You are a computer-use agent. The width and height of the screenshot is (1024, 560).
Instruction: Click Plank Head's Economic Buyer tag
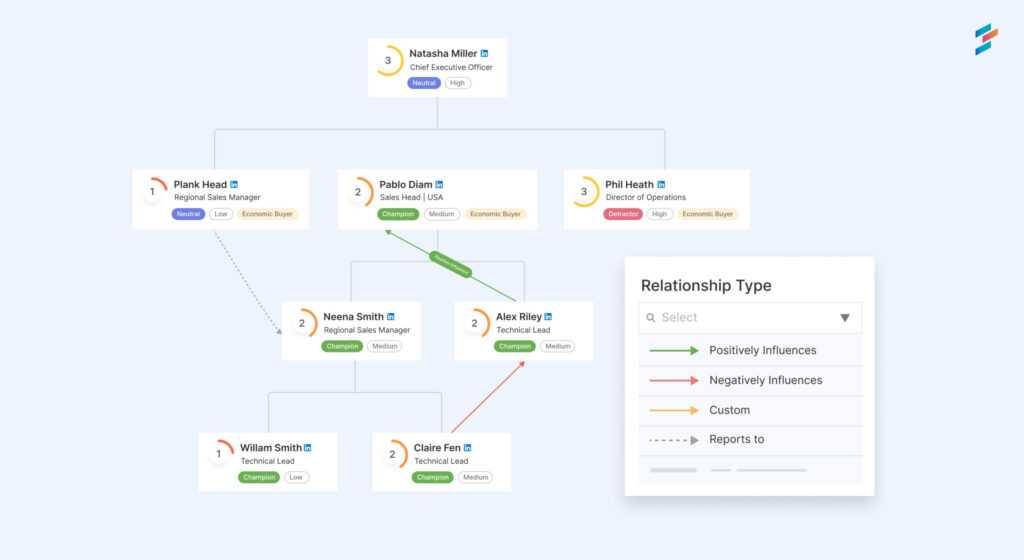(x=267, y=214)
